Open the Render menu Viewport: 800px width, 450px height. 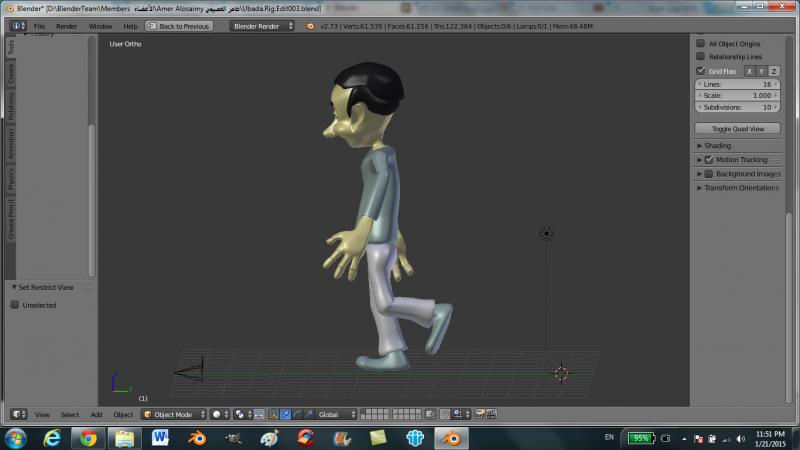(66, 26)
